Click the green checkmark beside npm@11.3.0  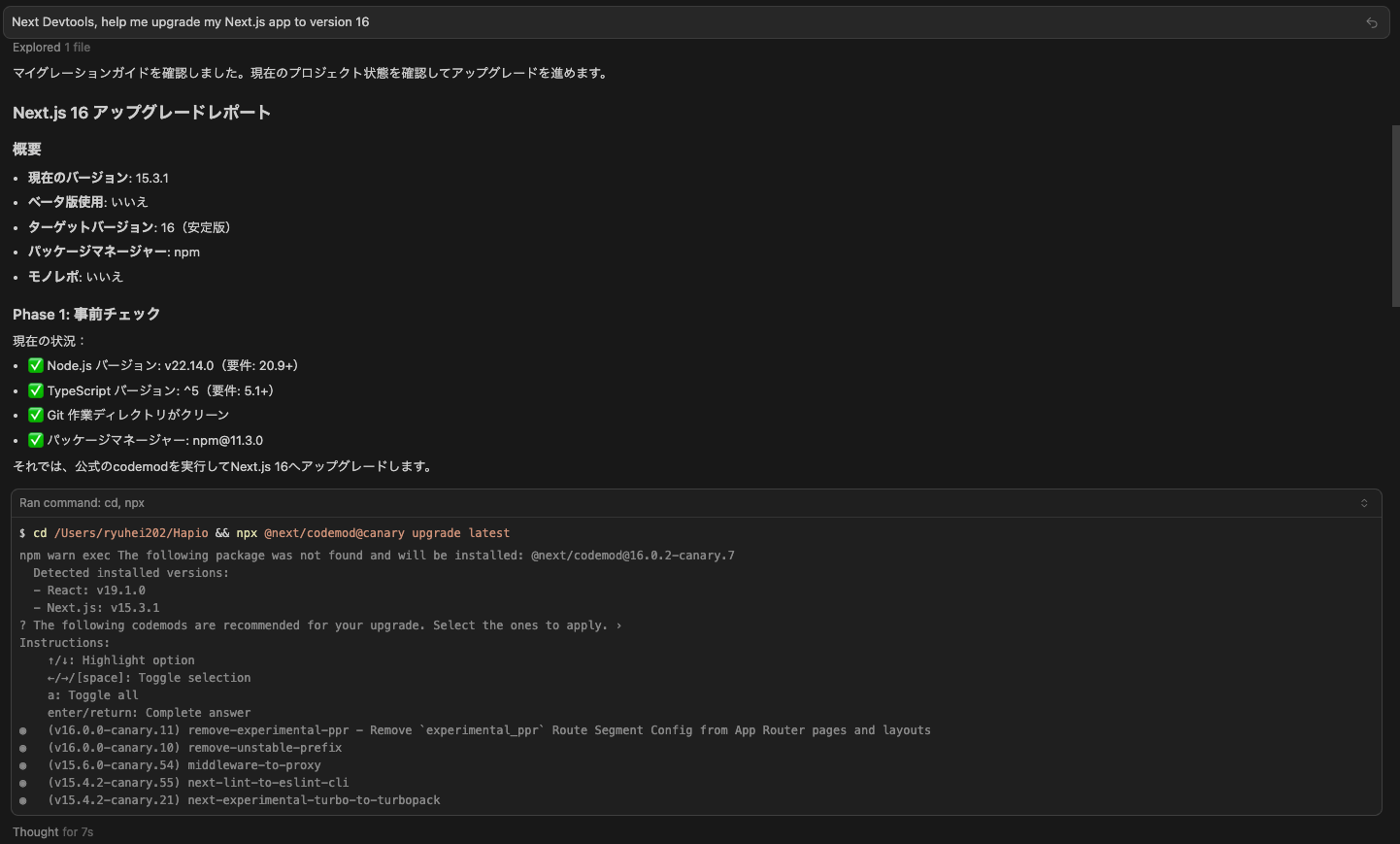coord(36,440)
